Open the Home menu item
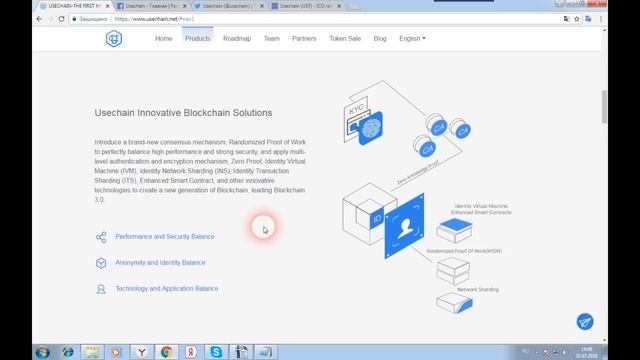This screenshot has width=640, height=360. [164, 38]
